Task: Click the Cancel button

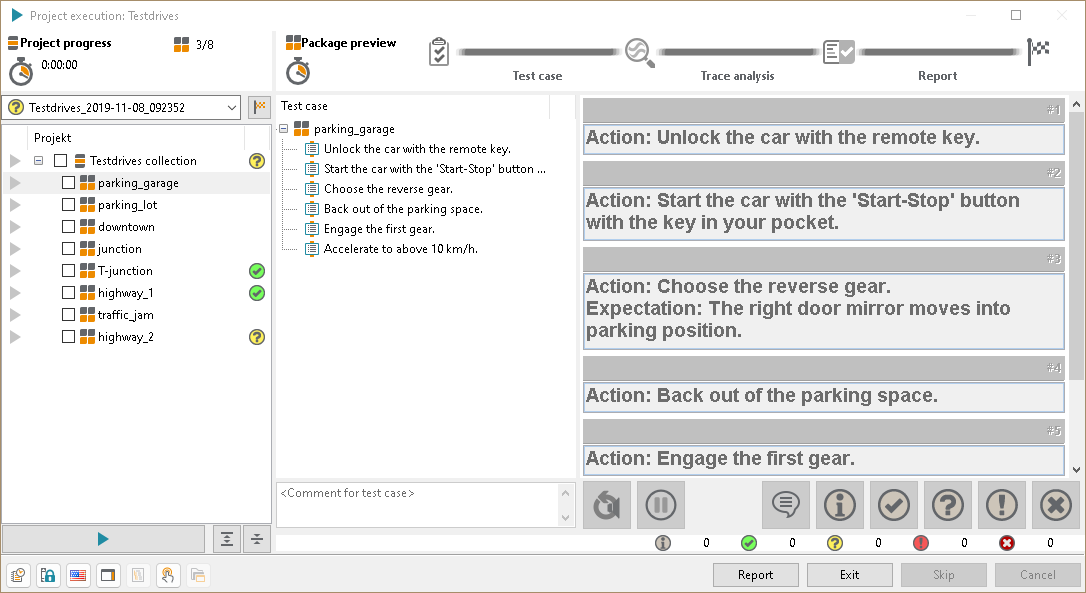Action: (x=1038, y=575)
